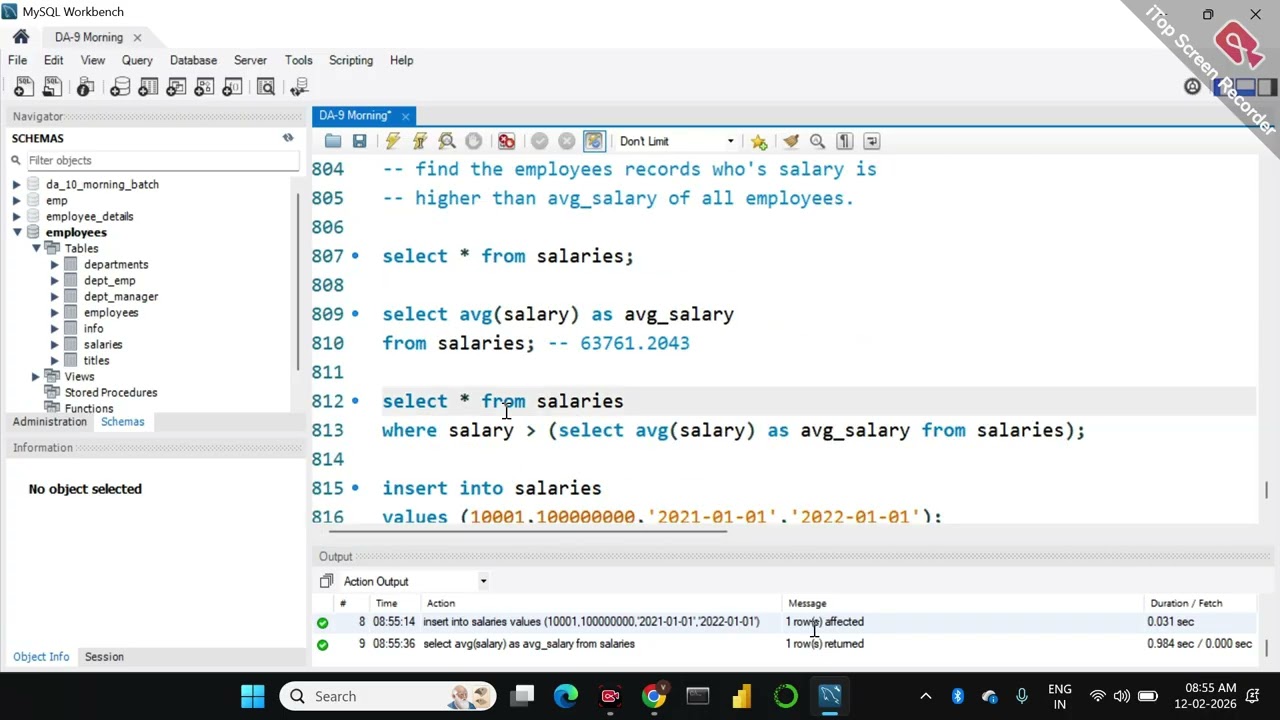The height and width of the screenshot is (720, 1280).
Task: Open Power BI from taskbar
Action: pyautogui.click(x=742, y=696)
